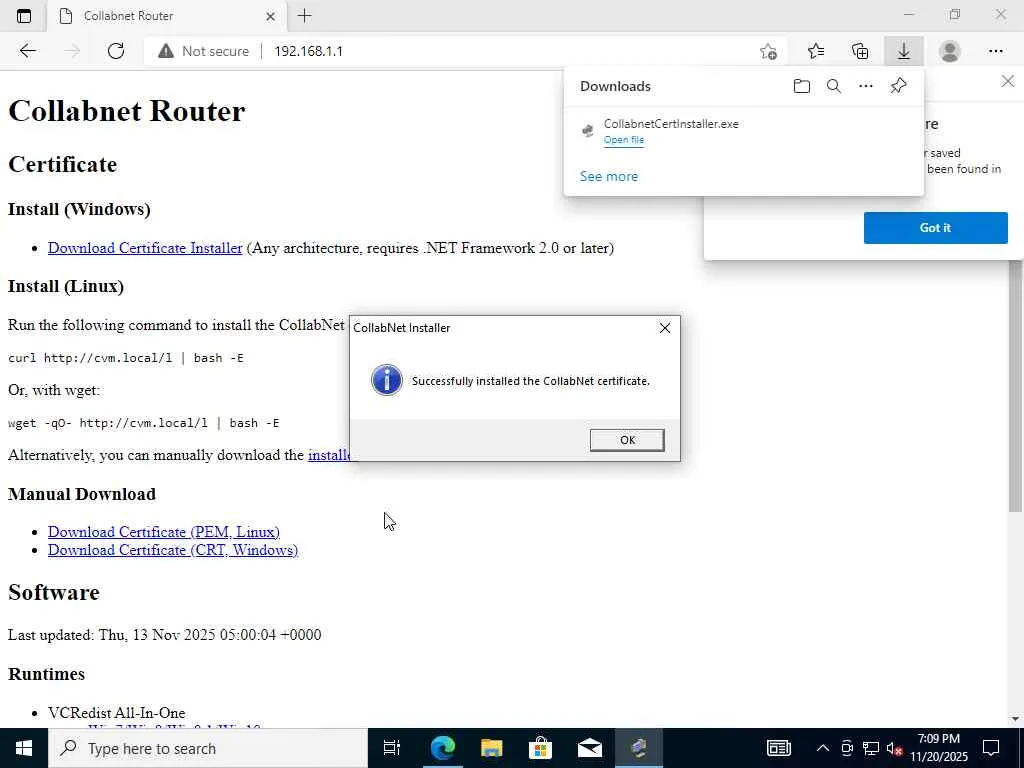Click the Collabnet Router heading
The width and height of the screenshot is (1024, 768).
(x=127, y=111)
